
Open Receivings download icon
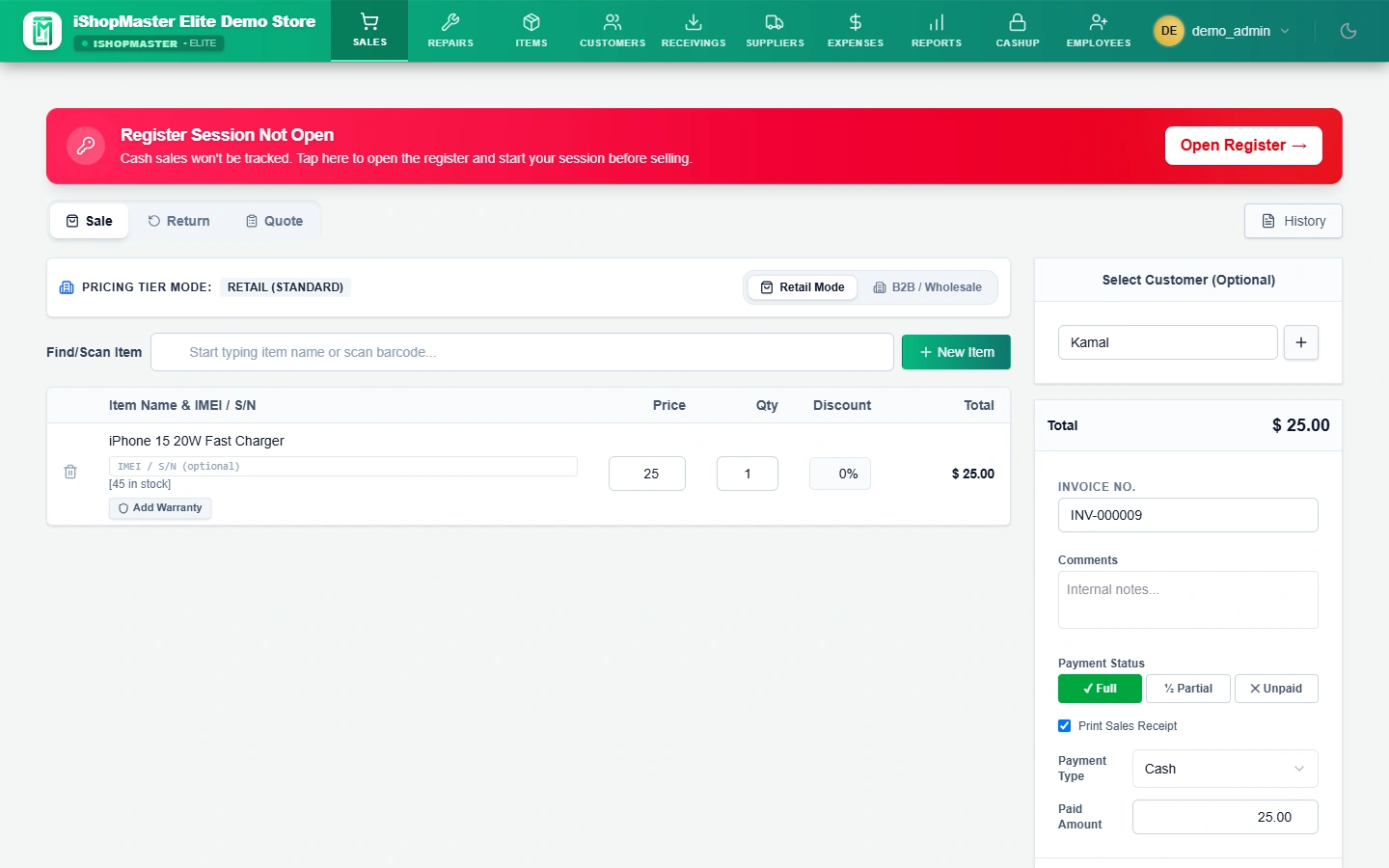694,22
